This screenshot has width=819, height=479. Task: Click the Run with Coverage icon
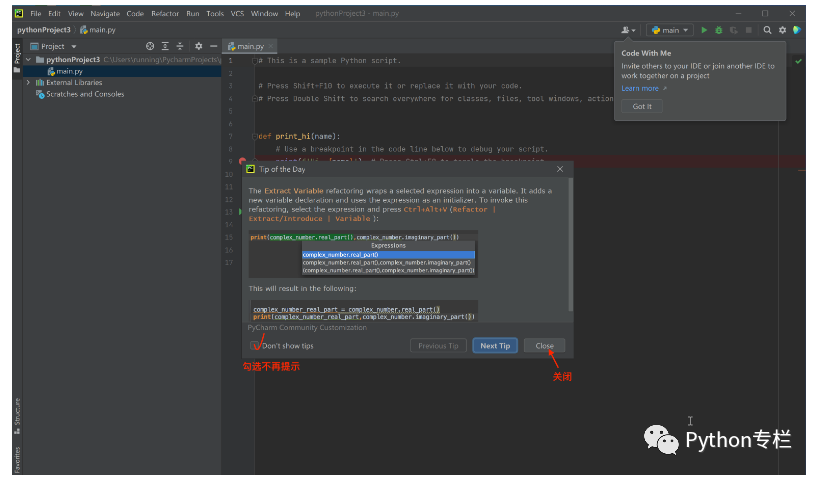tap(734, 30)
